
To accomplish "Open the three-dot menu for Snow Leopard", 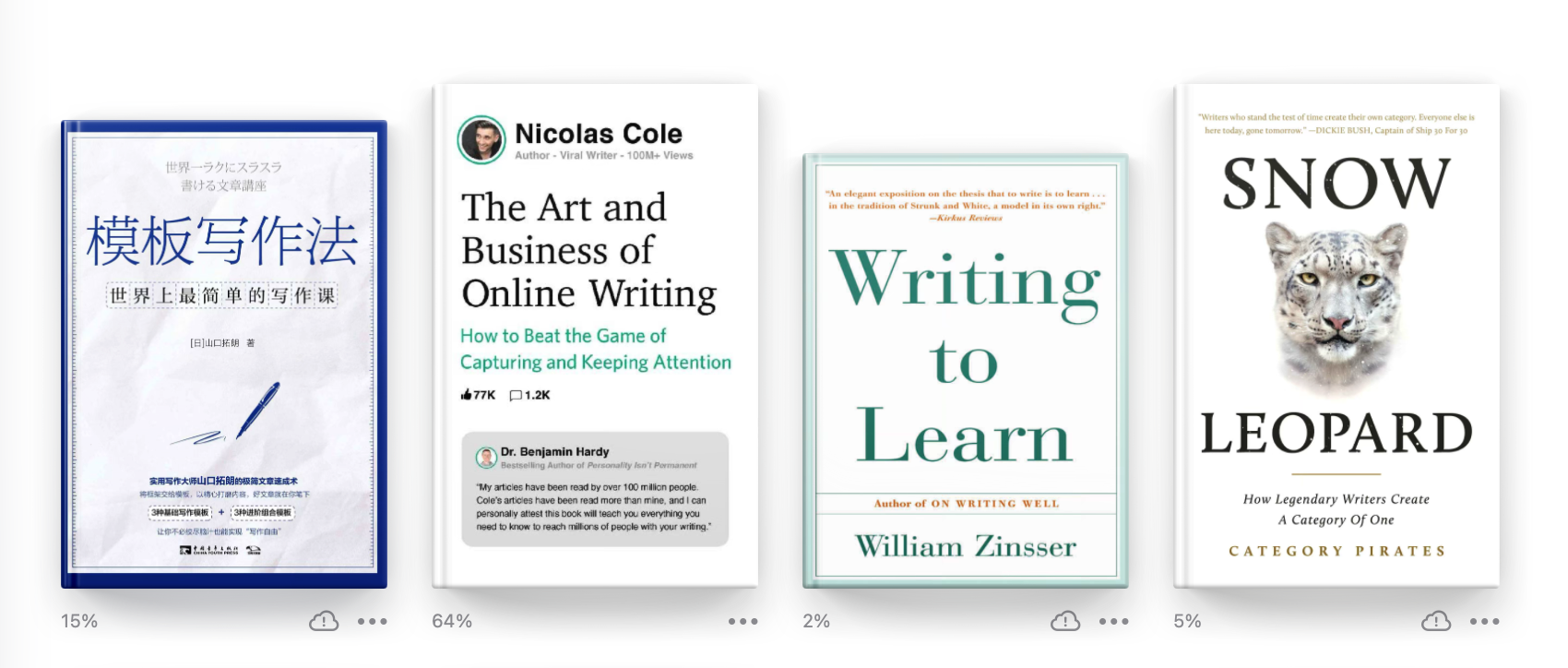I will pos(1484,621).
